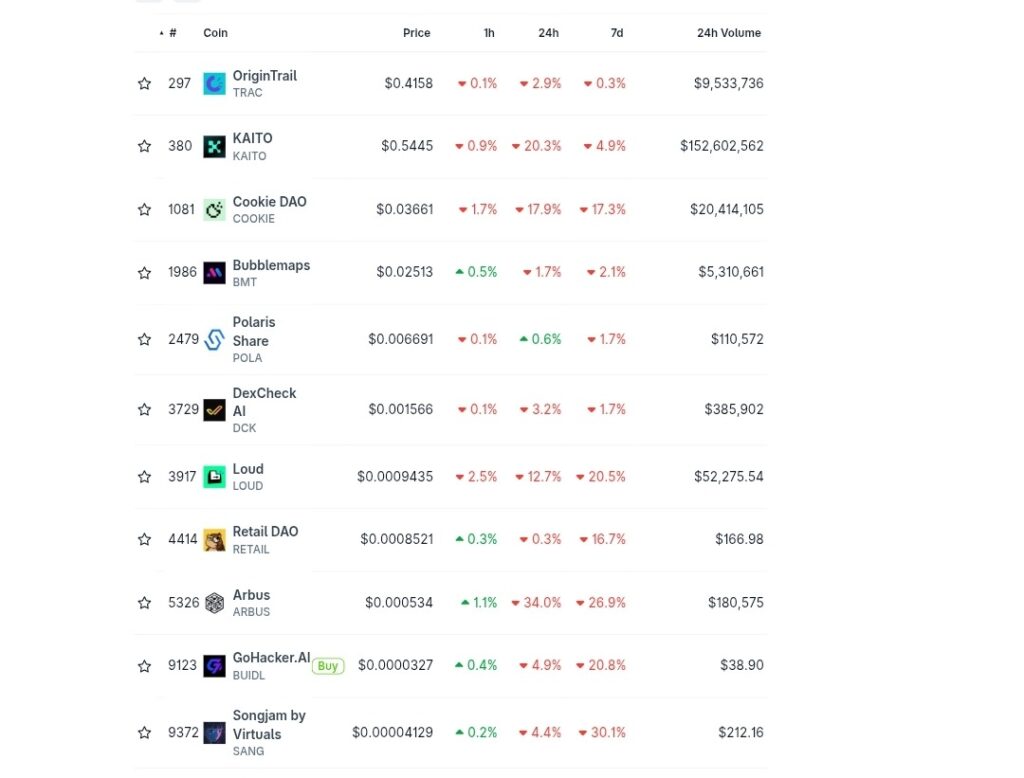Screen dimensions: 1024x778
Task: Click the sort arrow beside the # header
Action: (161, 32)
